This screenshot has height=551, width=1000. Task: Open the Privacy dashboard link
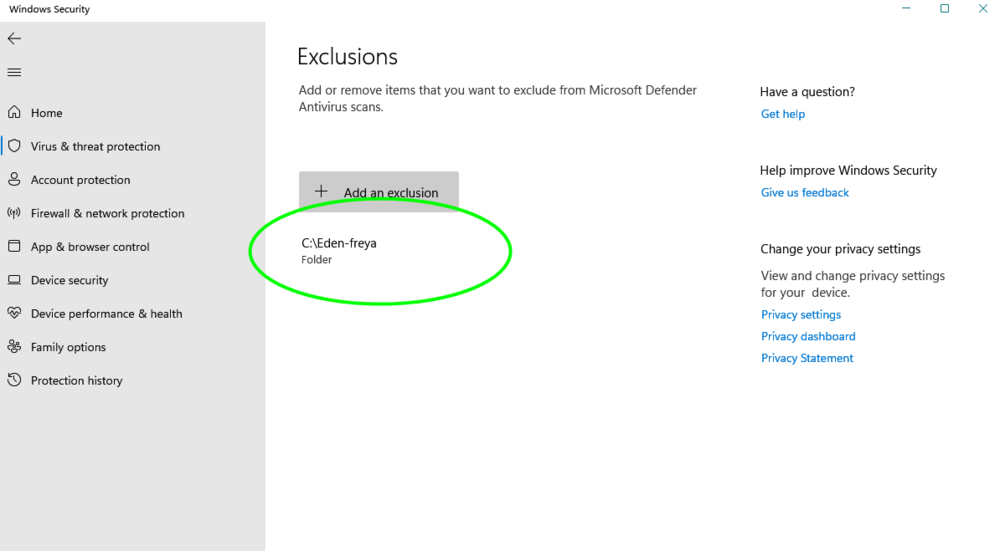(807, 337)
